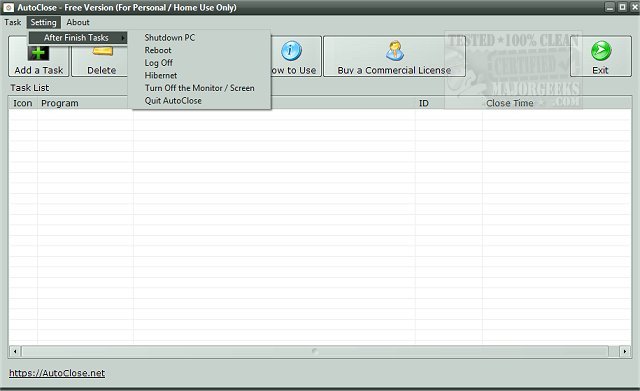This screenshot has height=391, width=640.
Task: Expand the After Finish Tasks submenu
Action: pyautogui.click(x=78, y=38)
